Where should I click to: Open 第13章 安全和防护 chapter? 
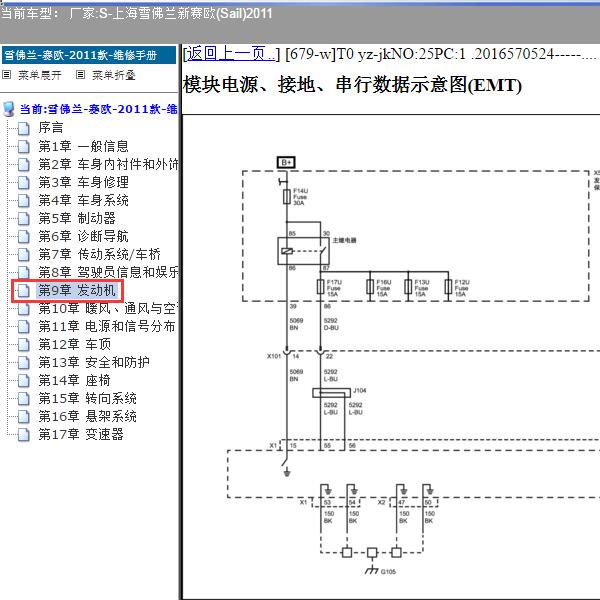click(94, 362)
